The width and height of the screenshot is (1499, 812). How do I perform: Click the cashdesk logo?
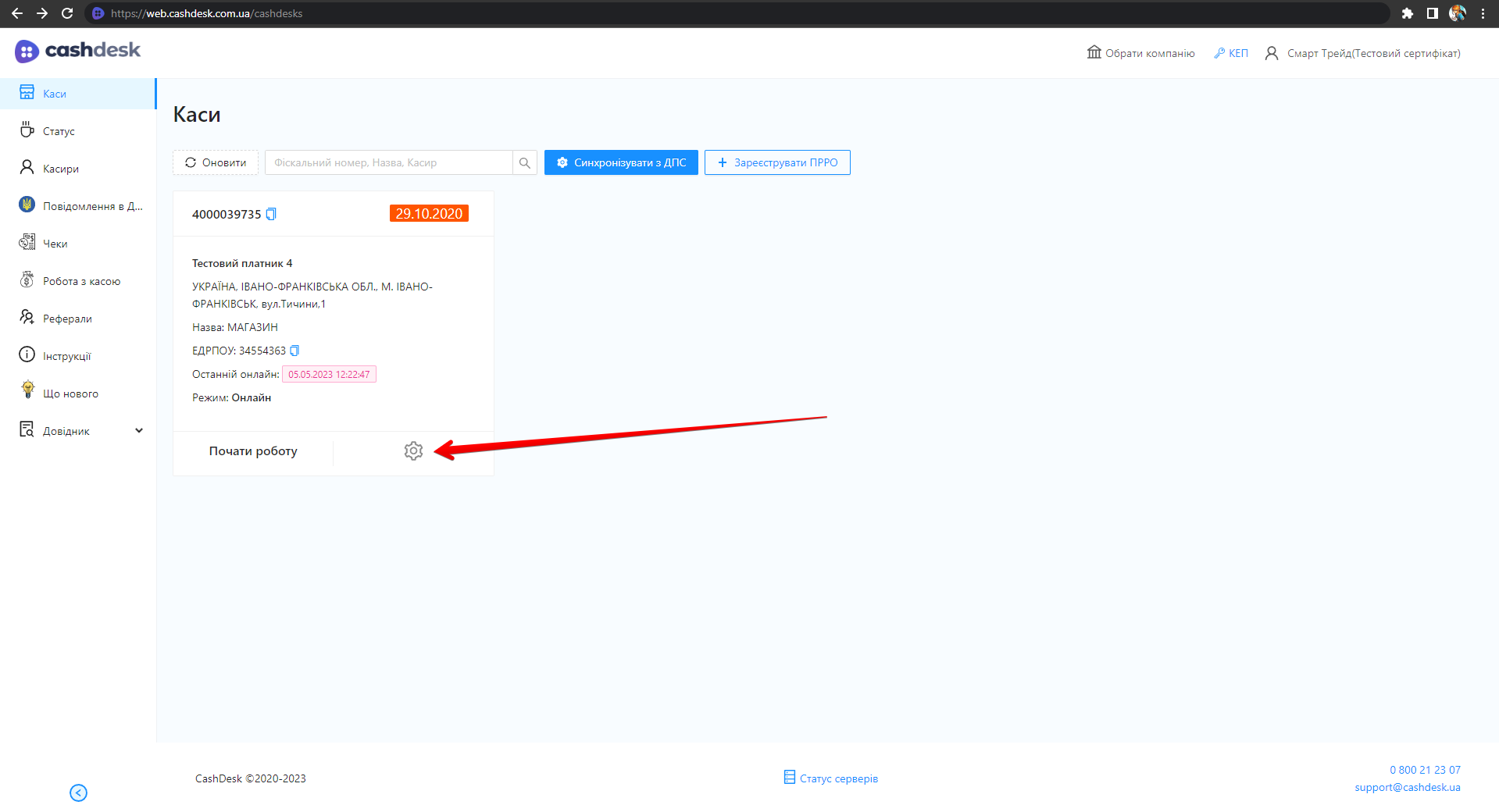tap(77, 51)
